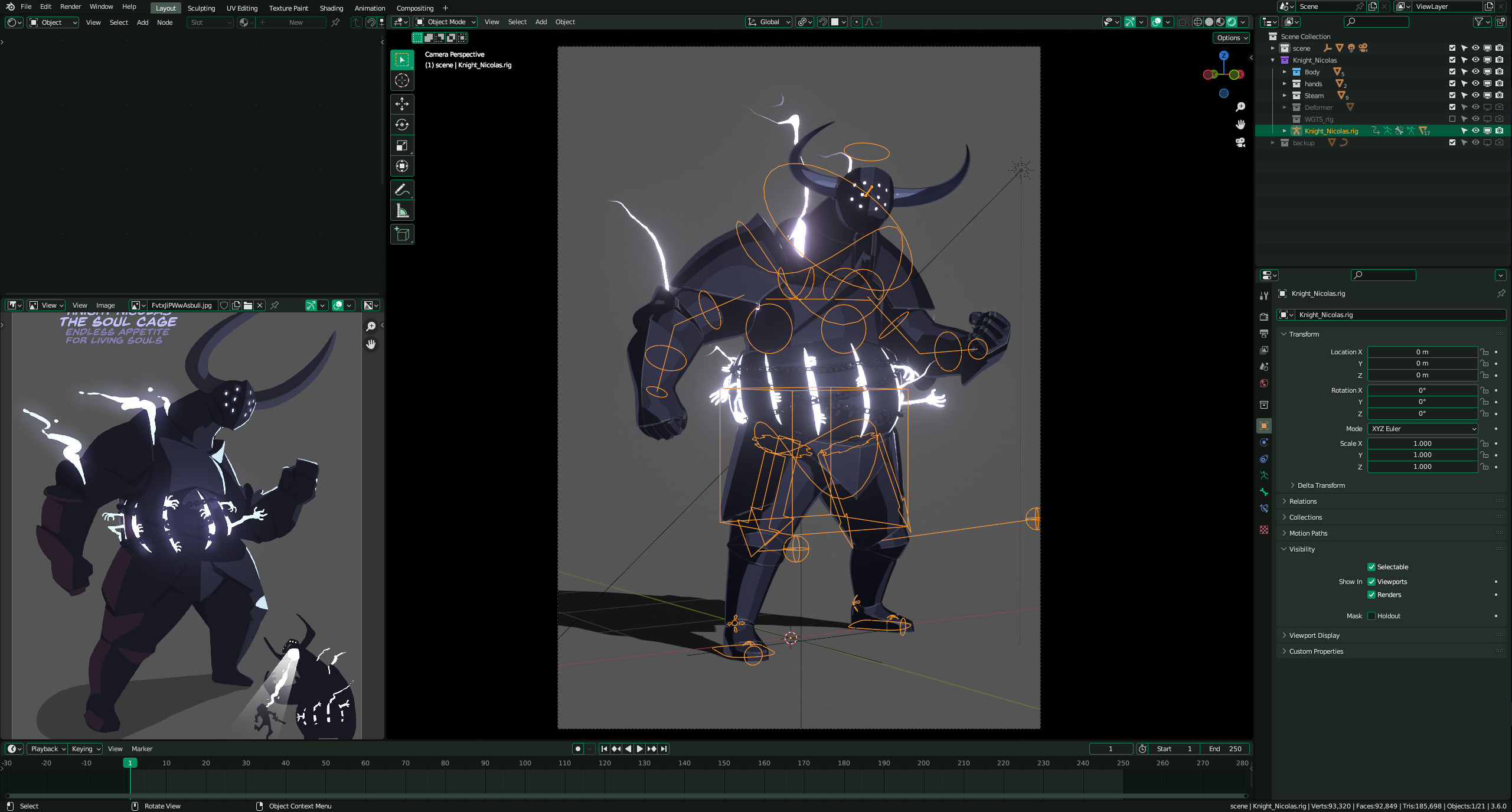This screenshot has height=812, width=1512.
Task: Activate the Move tool
Action: click(402, 104)
